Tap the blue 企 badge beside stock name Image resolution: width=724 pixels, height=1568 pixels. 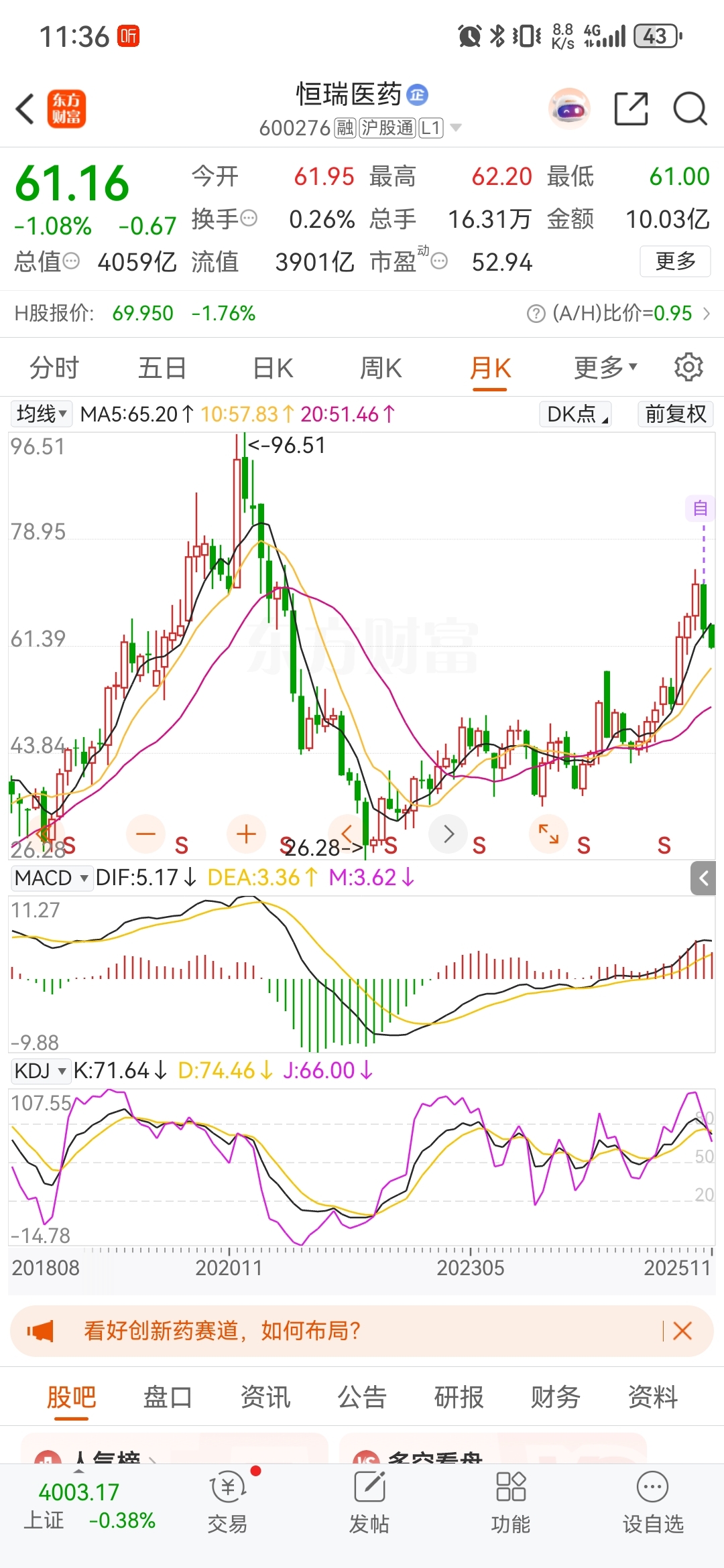pyautogui.click(x=418, y=95)
